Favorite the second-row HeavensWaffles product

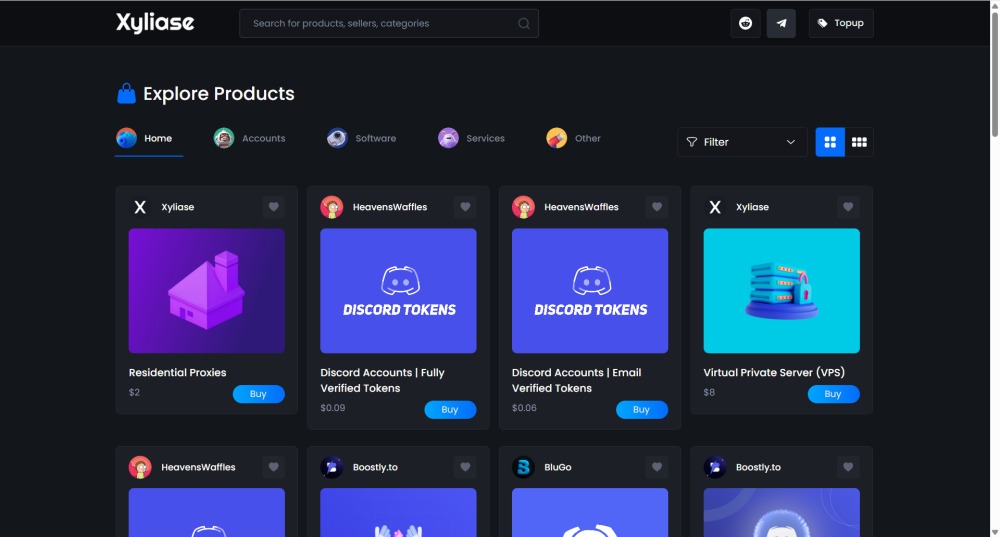(274, 467)
